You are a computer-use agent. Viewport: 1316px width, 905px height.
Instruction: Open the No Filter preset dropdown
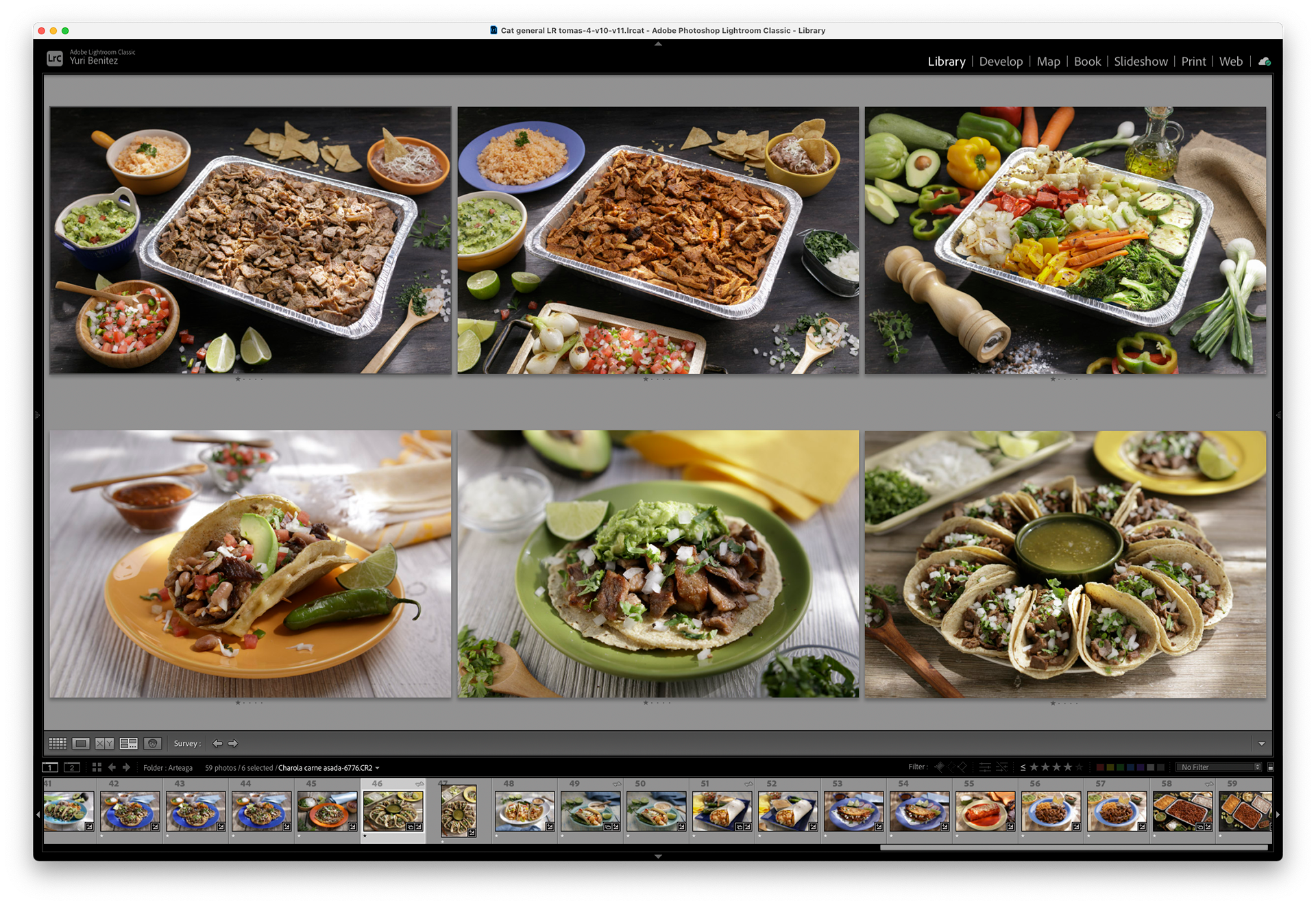click(x=1220, y=767)
